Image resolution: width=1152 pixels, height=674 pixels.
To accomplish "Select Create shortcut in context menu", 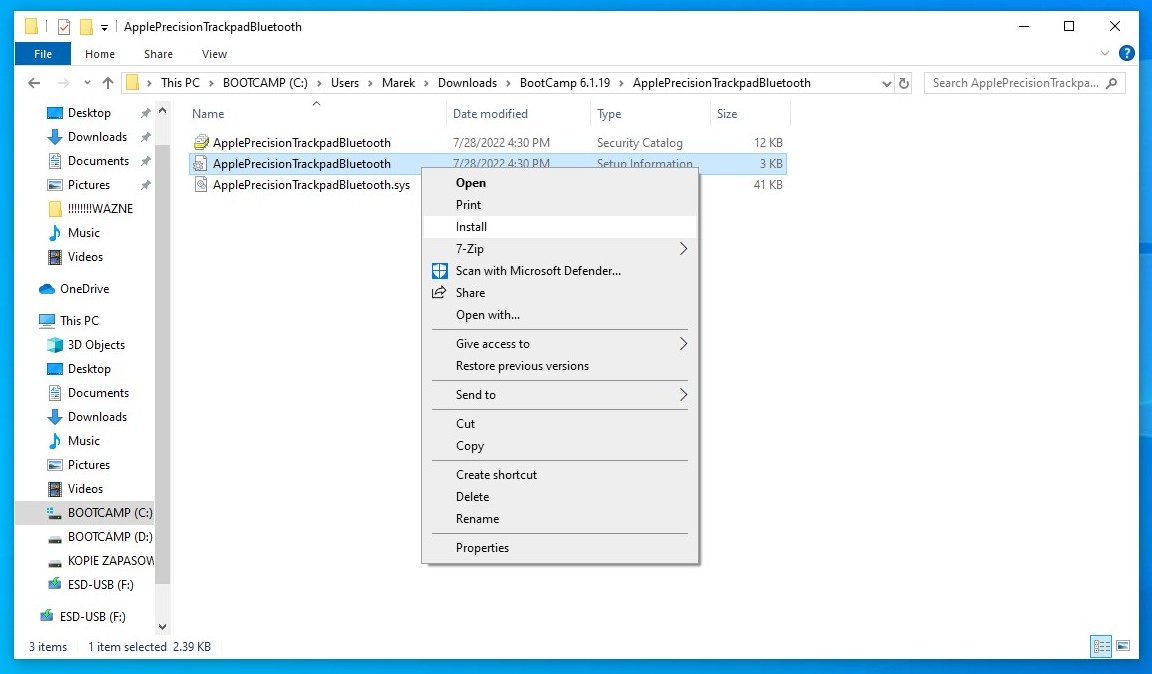I will [560, 475].
